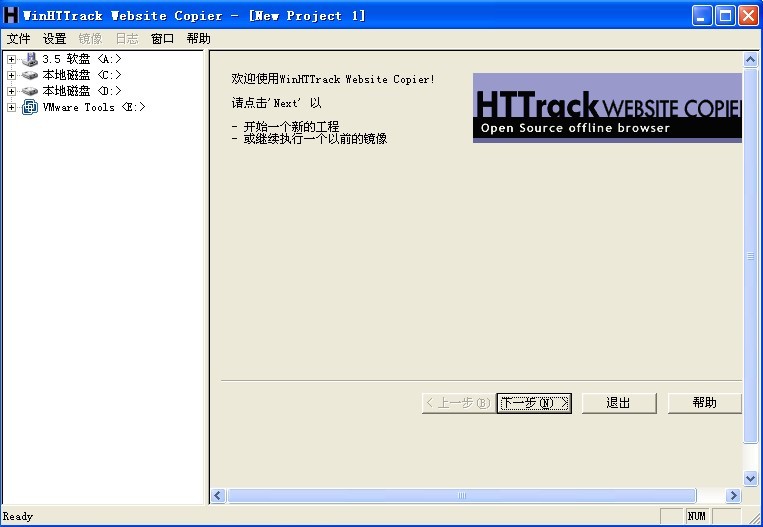Click the HTTrack Website Copier banner image
Viewport: 763px width, 527px height.
[x=607, y=108]
